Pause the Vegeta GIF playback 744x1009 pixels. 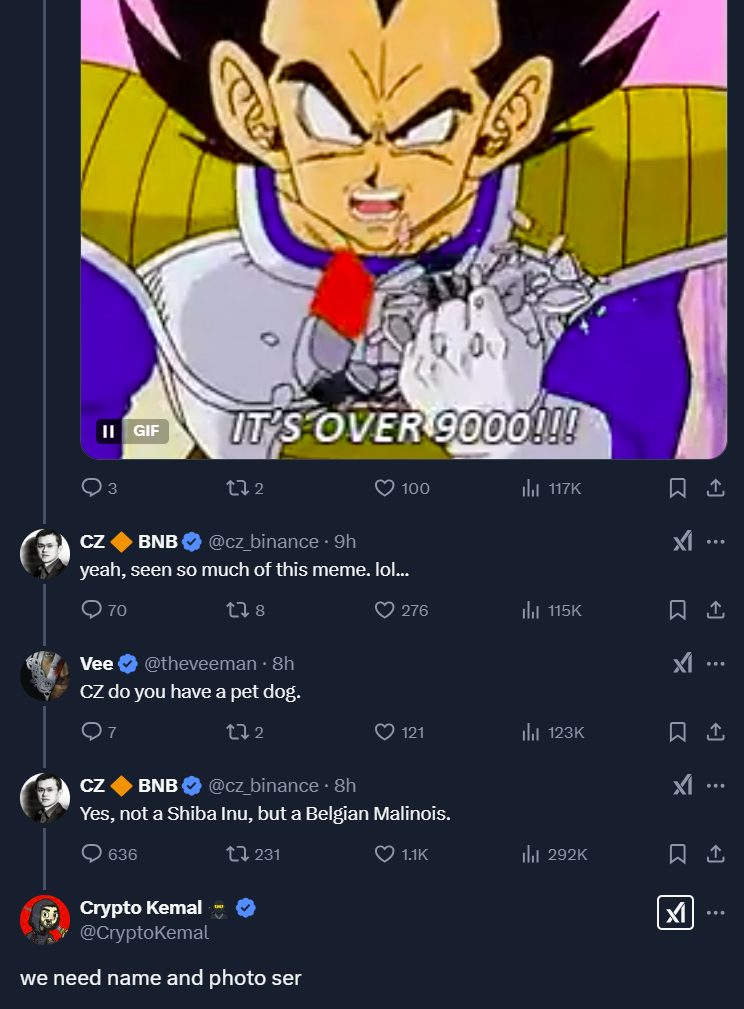point(108,431)
